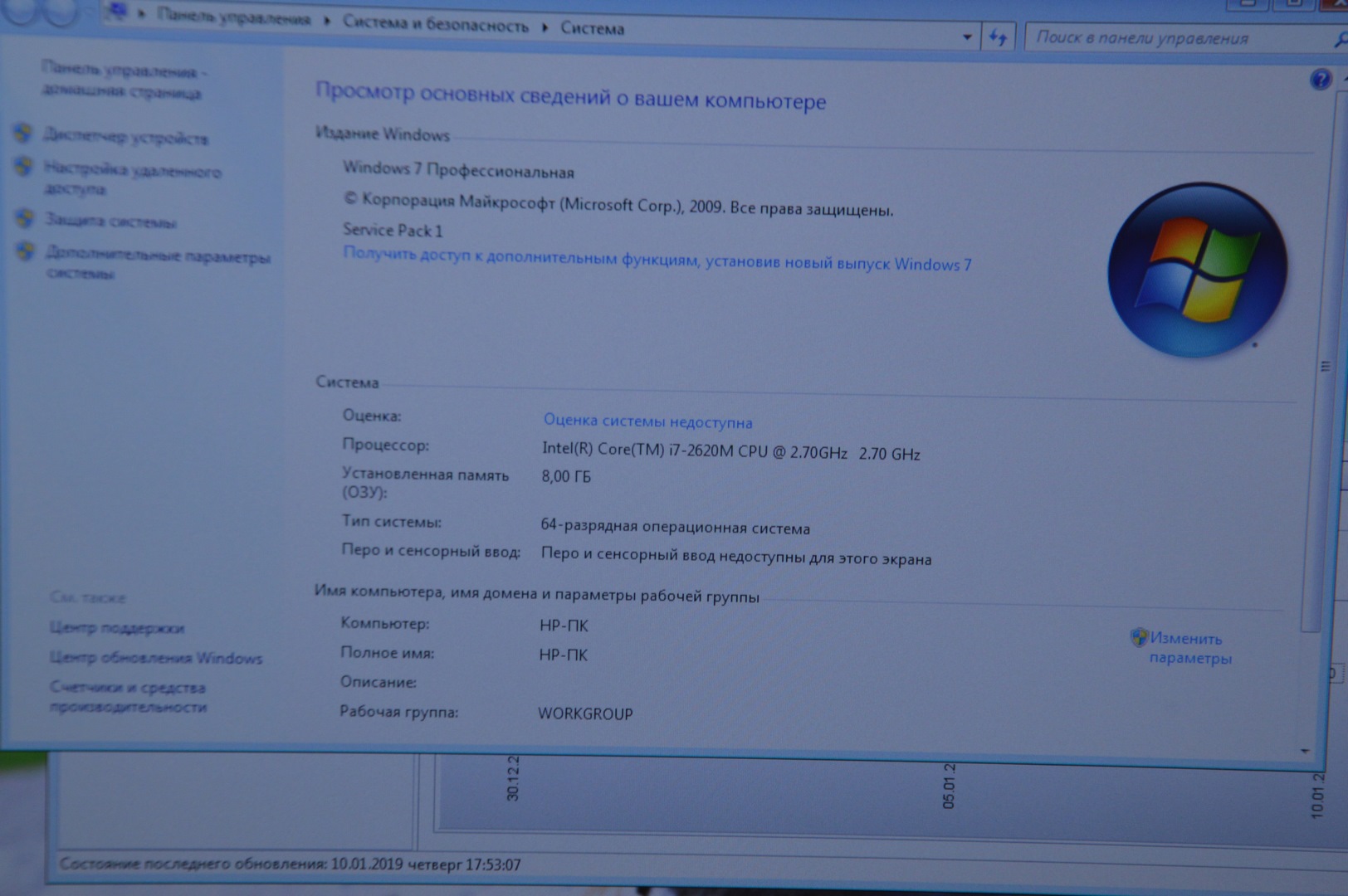Screen dimensions: 1348x896
Task: Open the Оценка системы недоступна link
Action: (647, 421)
